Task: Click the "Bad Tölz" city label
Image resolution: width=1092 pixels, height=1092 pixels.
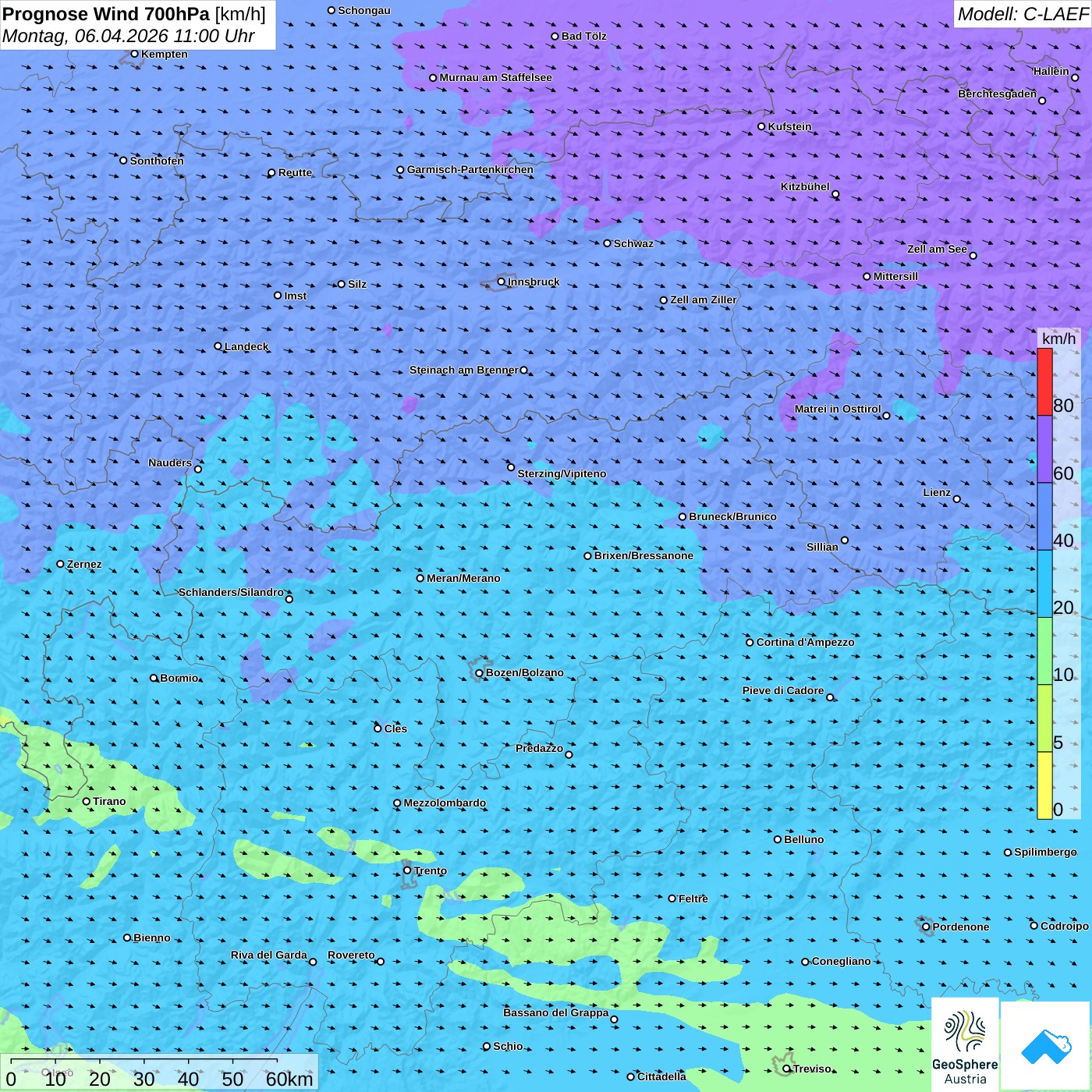Action: click(584, 36)
